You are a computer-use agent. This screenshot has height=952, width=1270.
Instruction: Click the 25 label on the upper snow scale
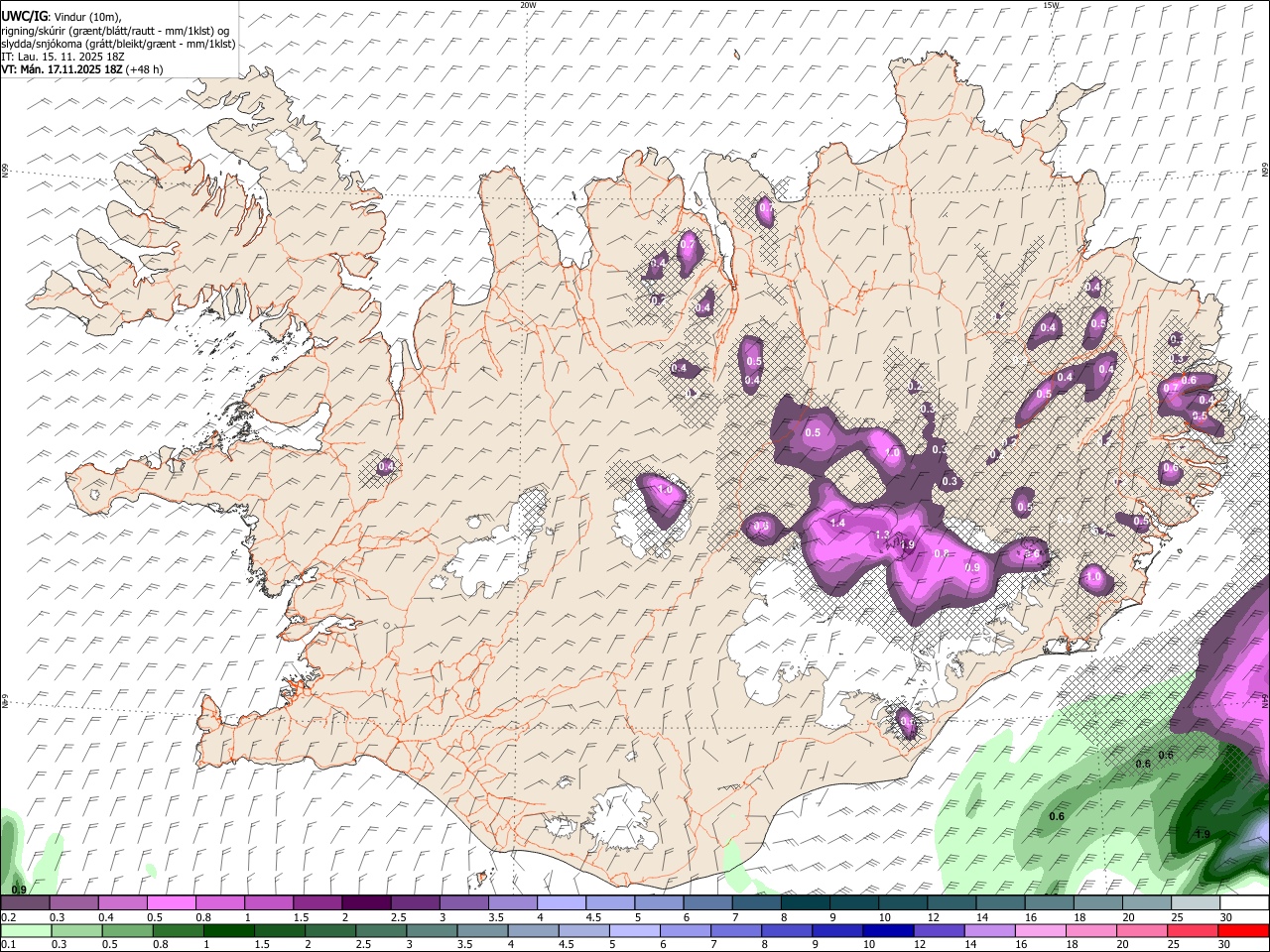tap(1178, 917)
